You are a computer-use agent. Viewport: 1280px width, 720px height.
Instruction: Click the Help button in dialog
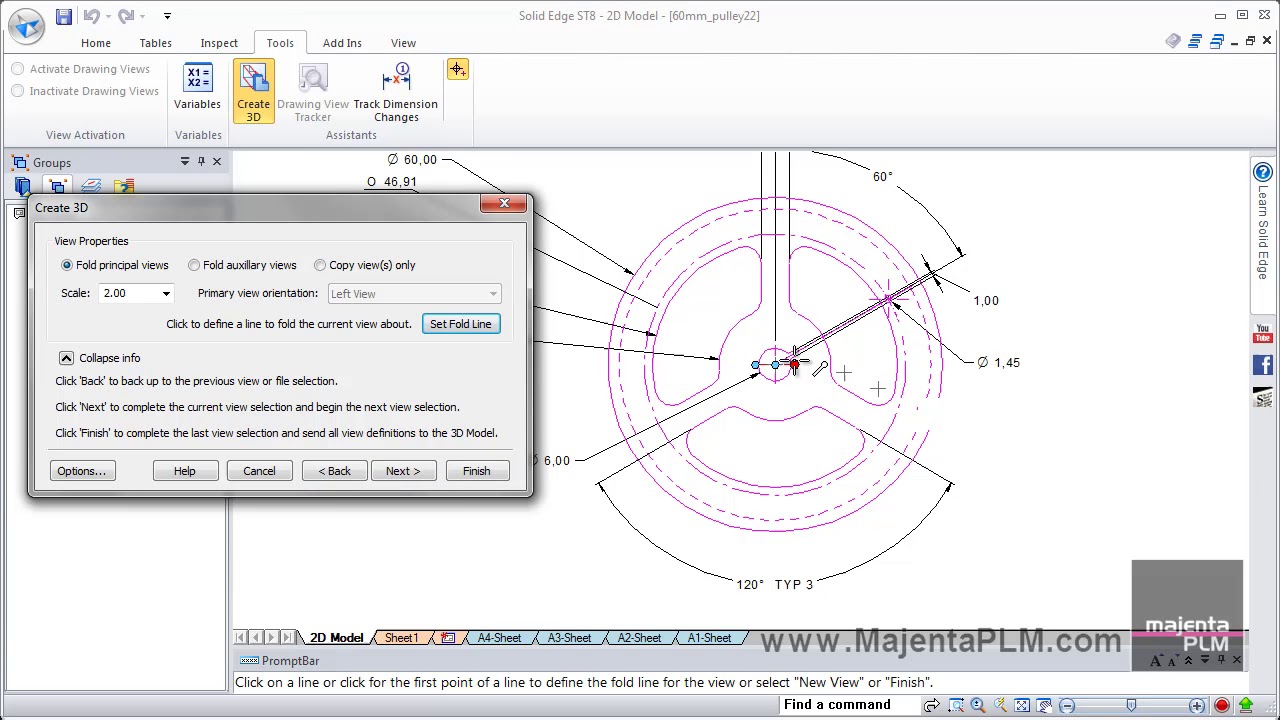tap(185, 471)
